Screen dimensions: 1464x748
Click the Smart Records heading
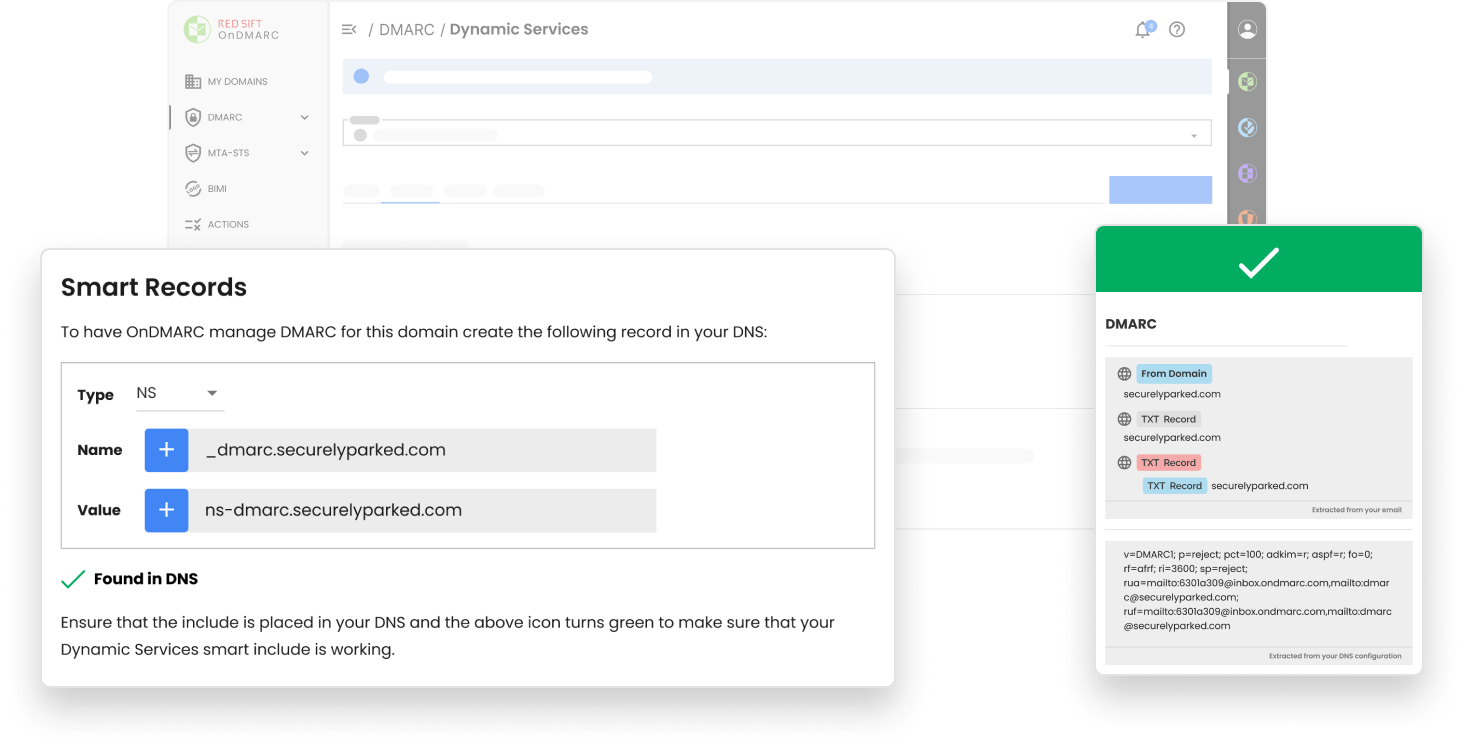[154, 287]
